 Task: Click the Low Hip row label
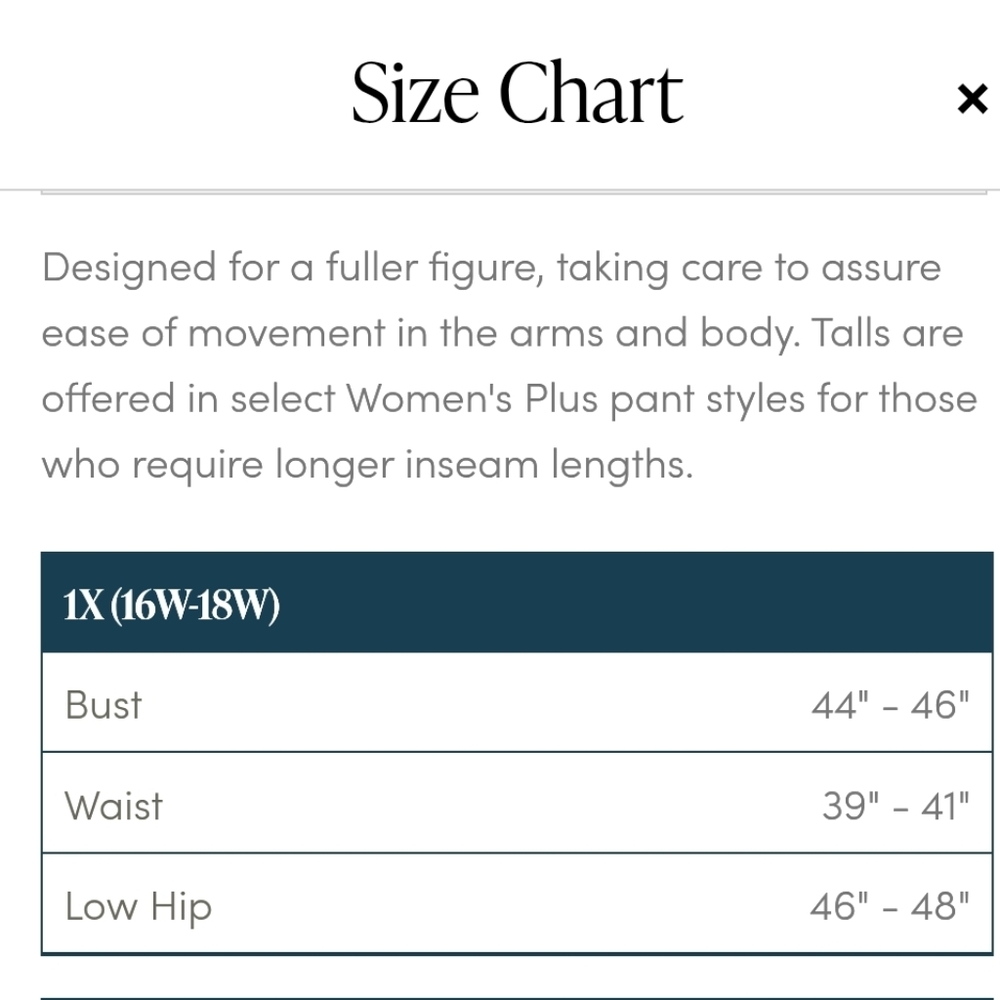138,907
